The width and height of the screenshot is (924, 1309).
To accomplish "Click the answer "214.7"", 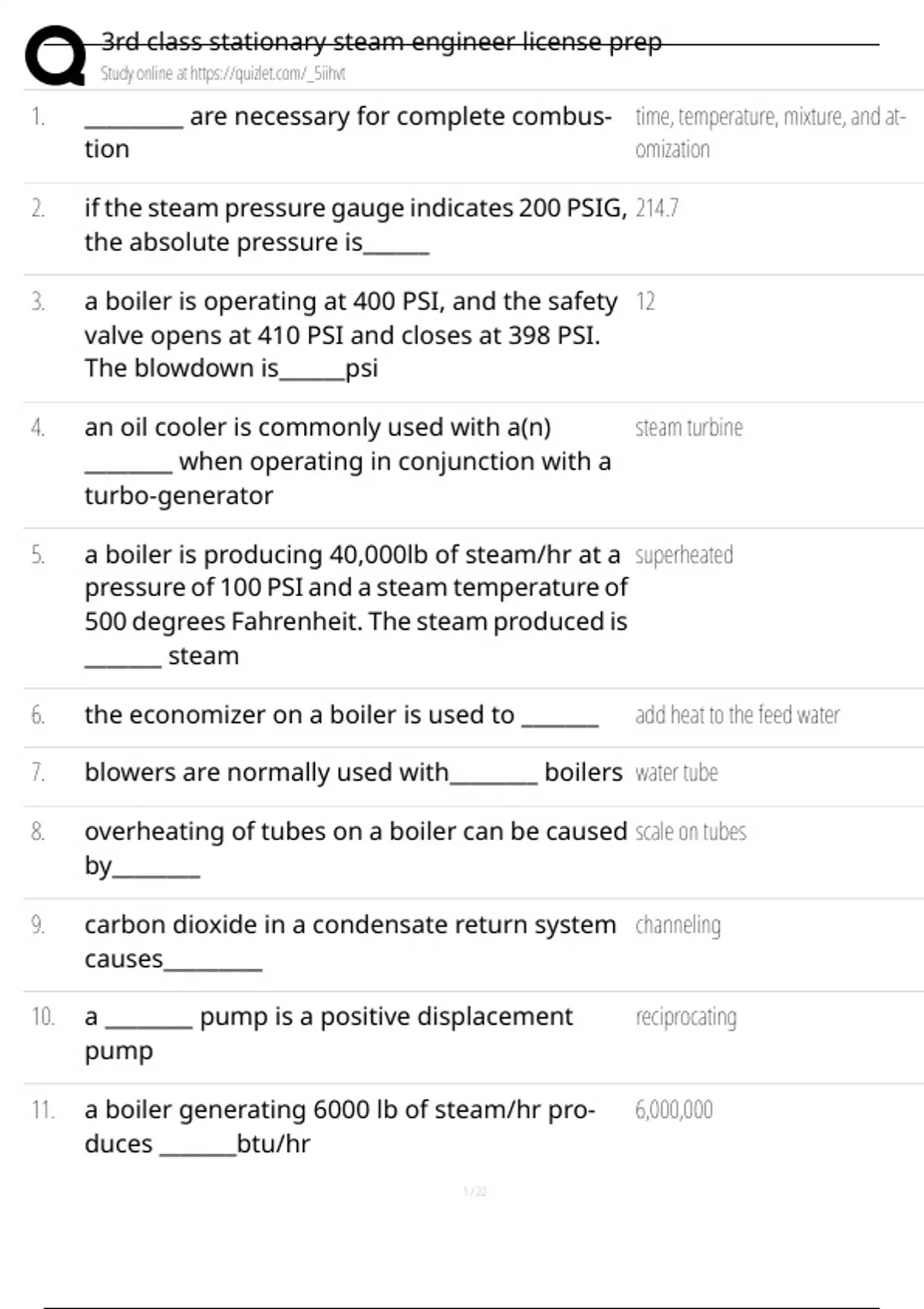I will [657, 209].
